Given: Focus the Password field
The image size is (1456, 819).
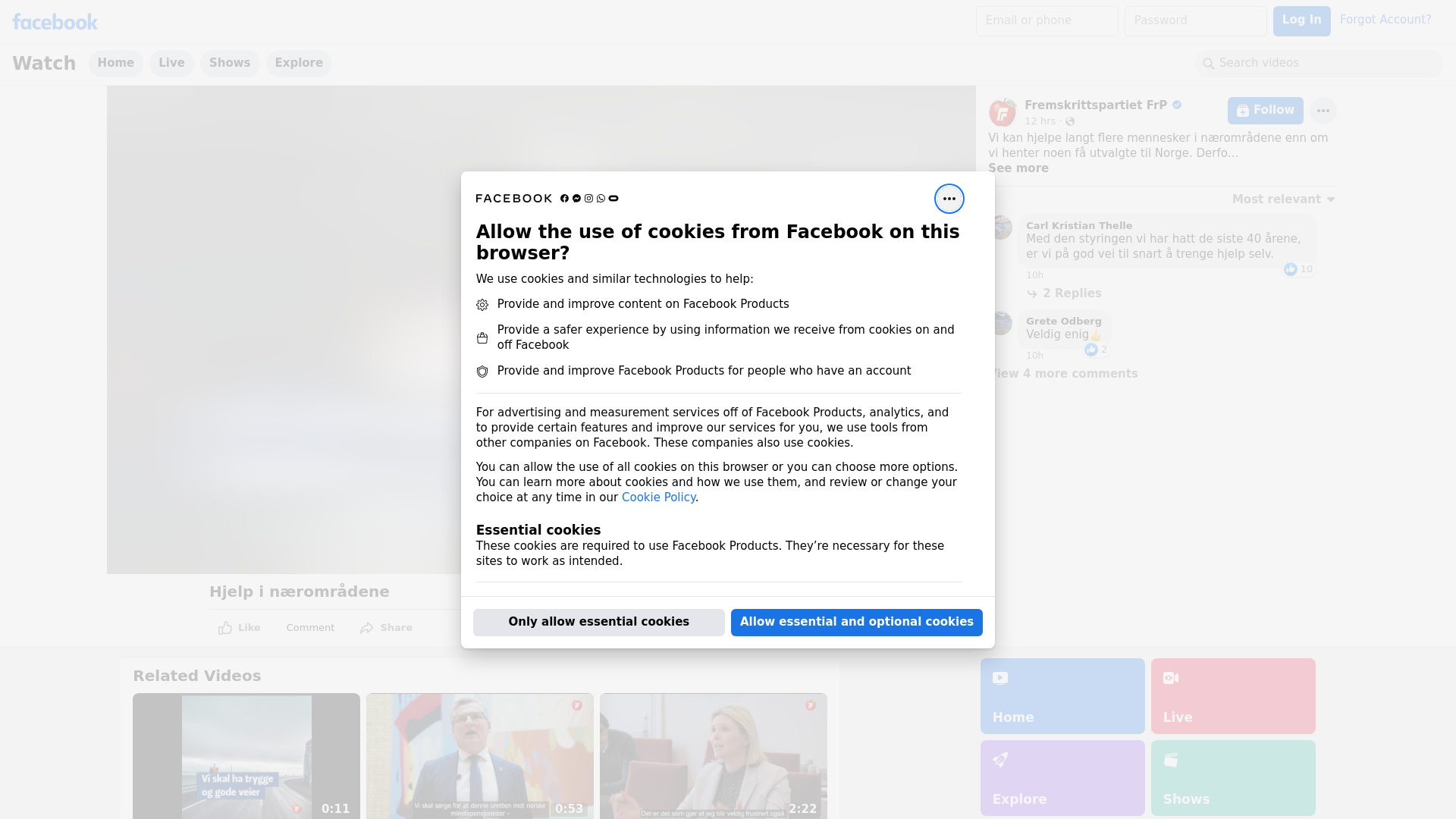Looking at the screenshot, I should click(x=1195, y=21).
